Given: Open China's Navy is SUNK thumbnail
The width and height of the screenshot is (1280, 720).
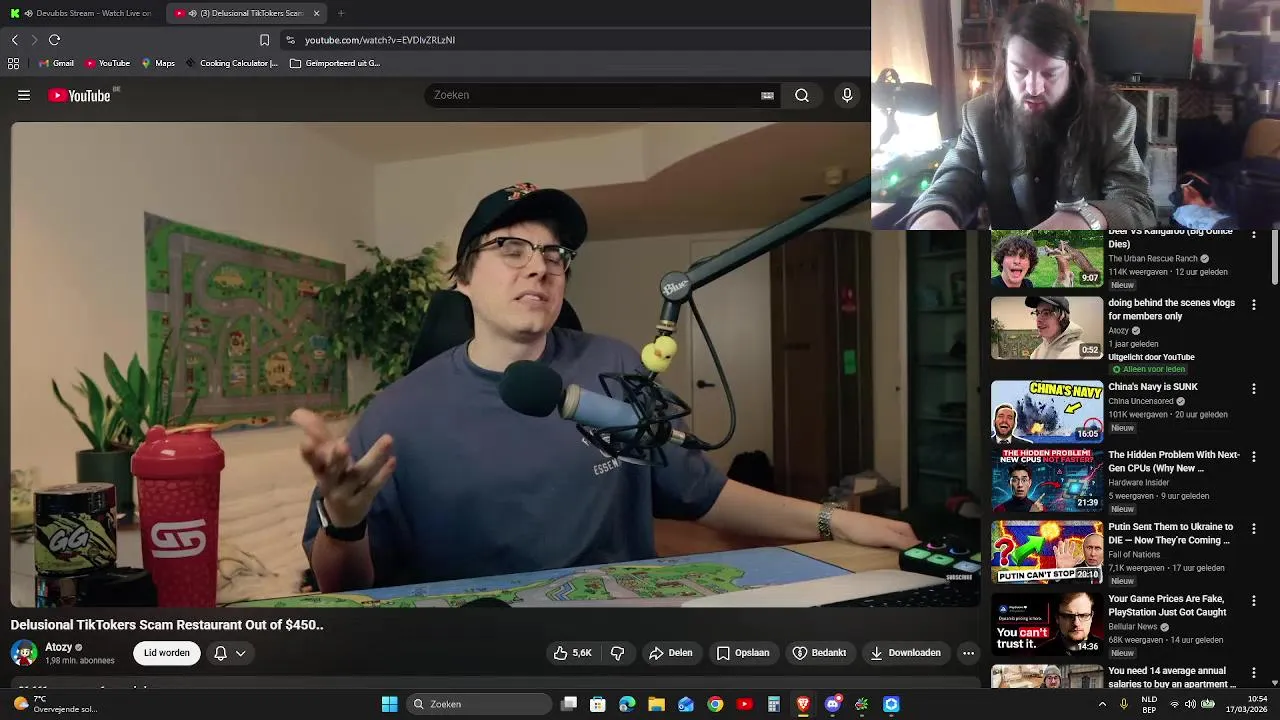Looking at the screenshot, I should coord(1047,412).
